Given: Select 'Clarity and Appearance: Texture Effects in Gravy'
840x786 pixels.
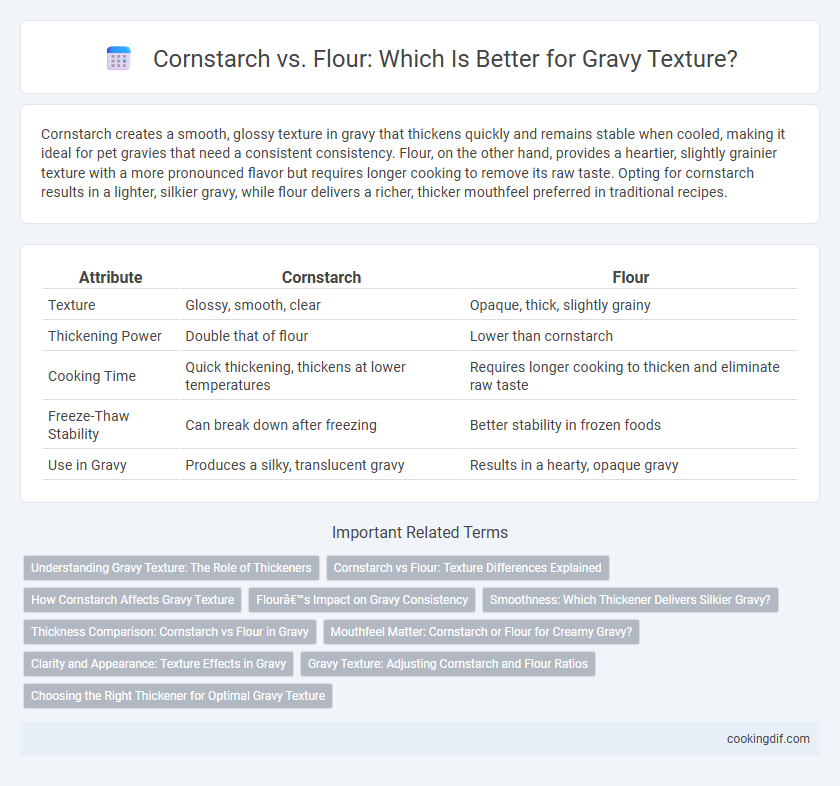Looking at the screenshot, I should tap(159, 664).
